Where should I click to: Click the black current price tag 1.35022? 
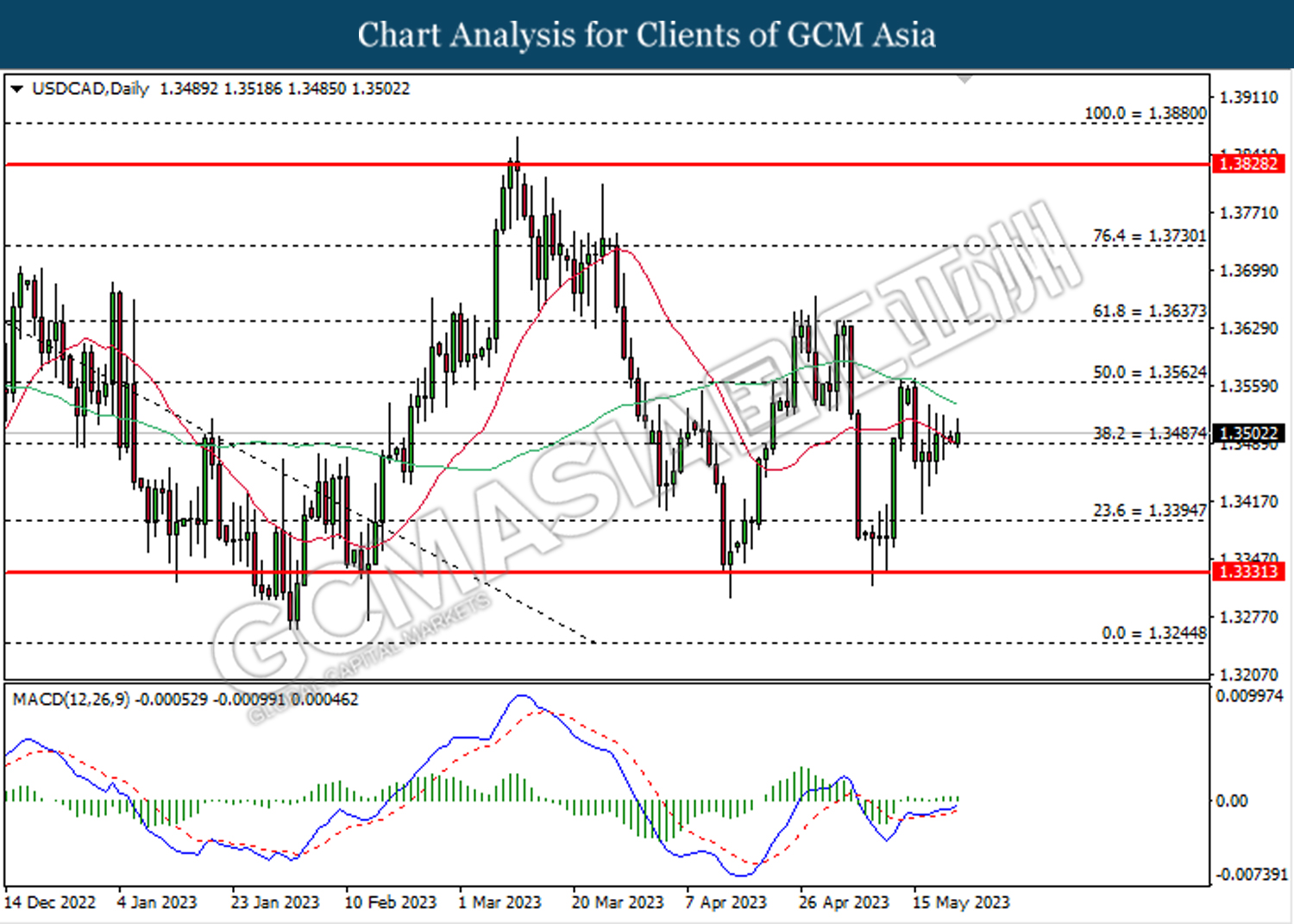click(1248, 433)
